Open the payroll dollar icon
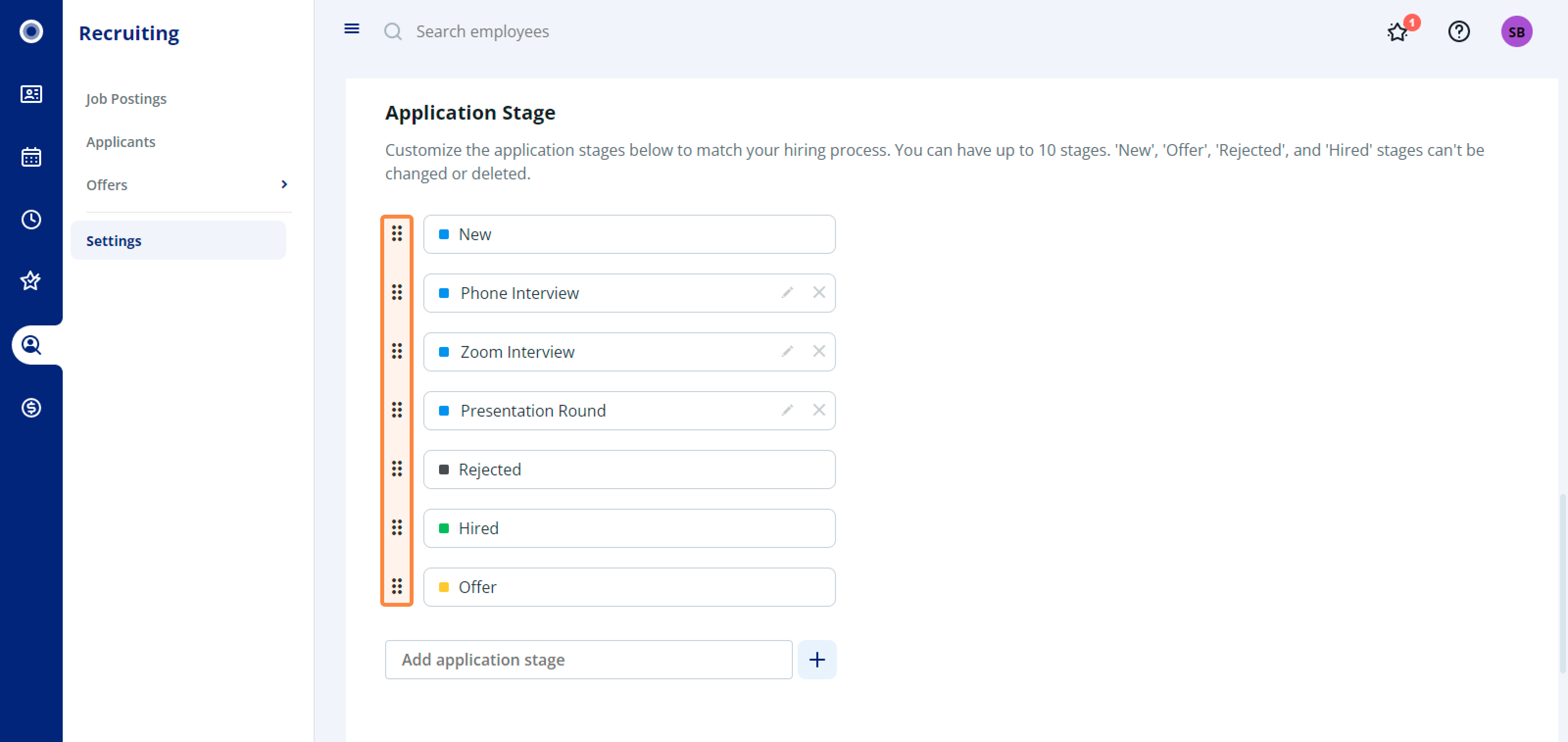This screenshot has width=1568, height=742. point(31,408)
